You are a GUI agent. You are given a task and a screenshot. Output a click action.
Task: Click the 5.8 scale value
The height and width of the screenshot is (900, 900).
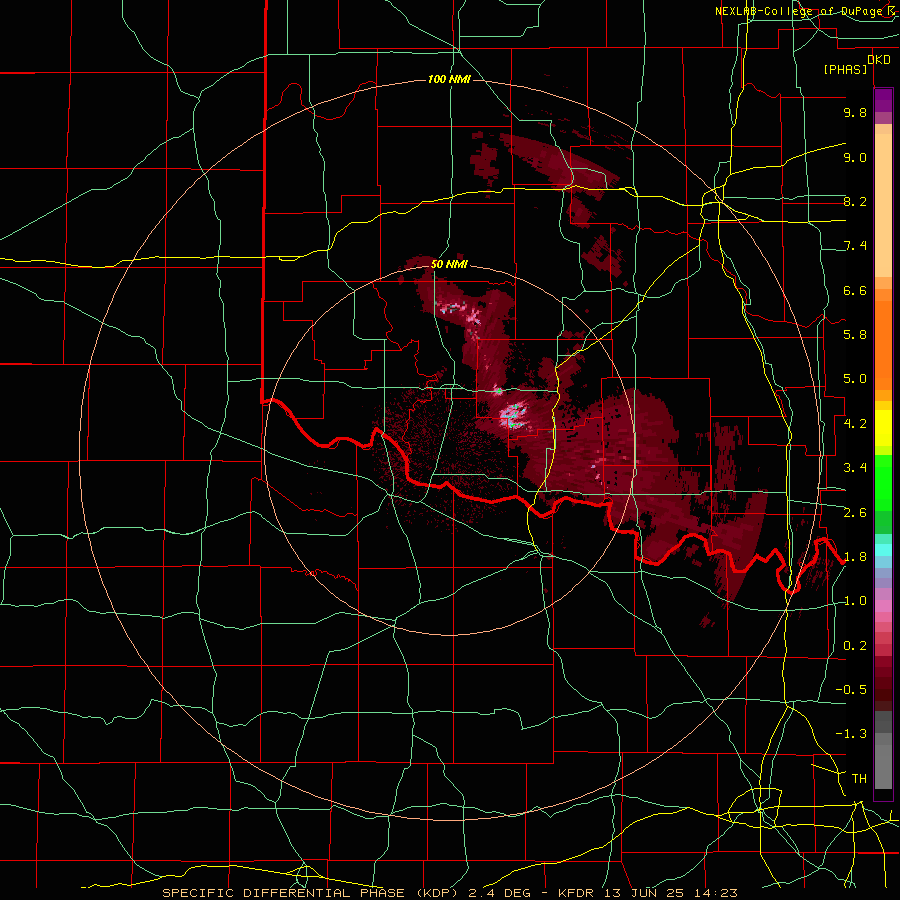pos(855,335)
